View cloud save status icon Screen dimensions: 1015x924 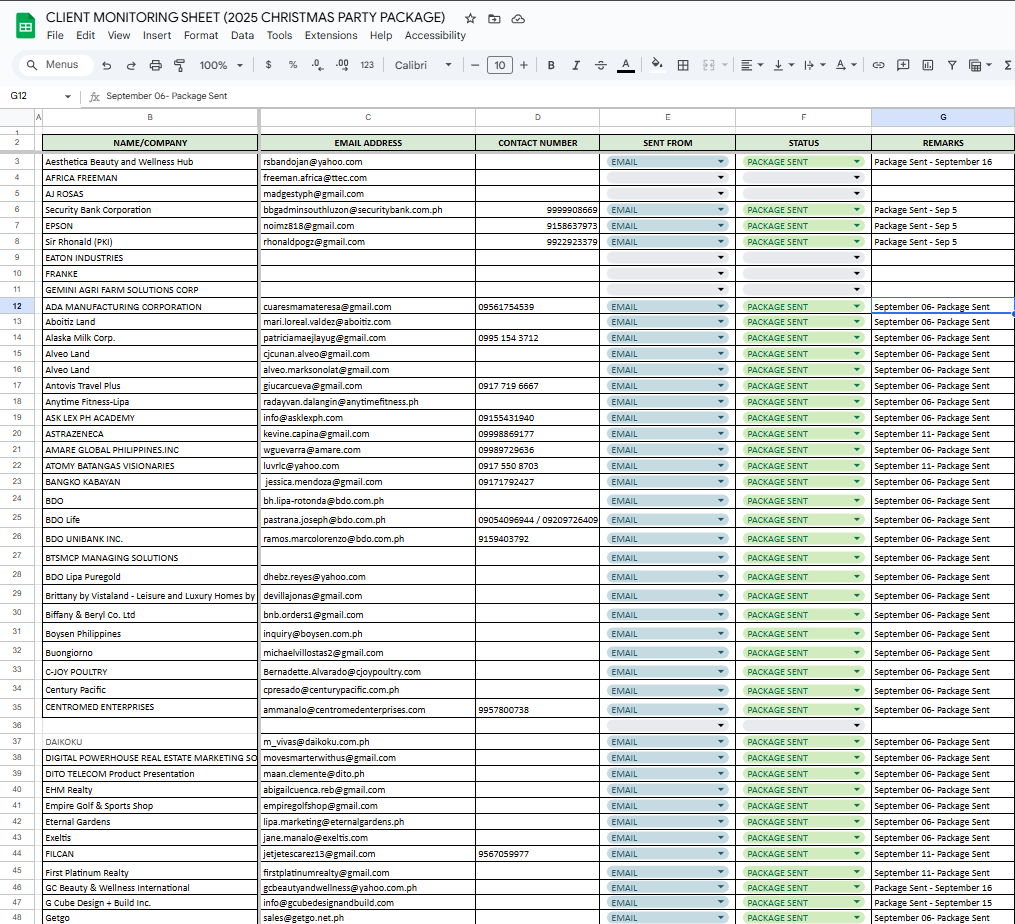[518, 19]
